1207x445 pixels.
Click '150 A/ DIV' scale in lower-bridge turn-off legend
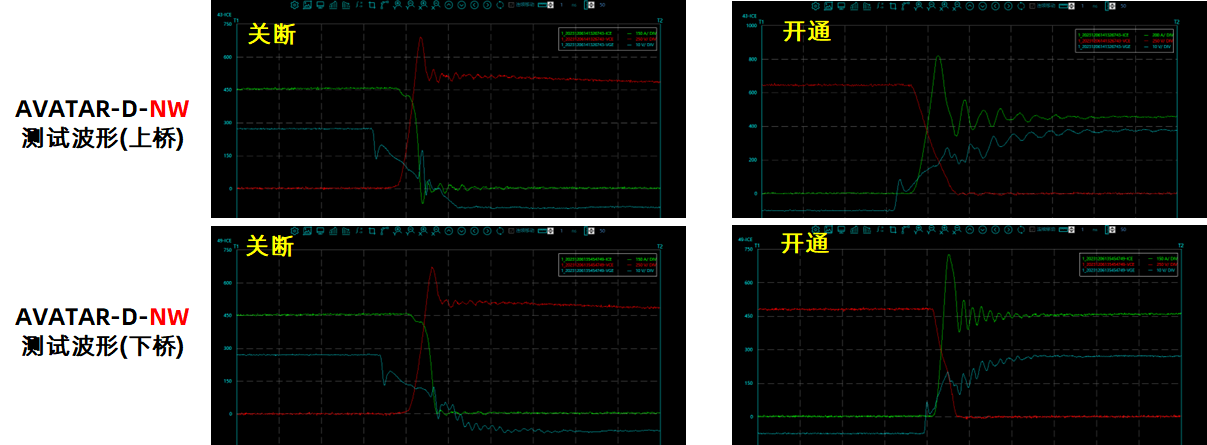tap(645, 259)
